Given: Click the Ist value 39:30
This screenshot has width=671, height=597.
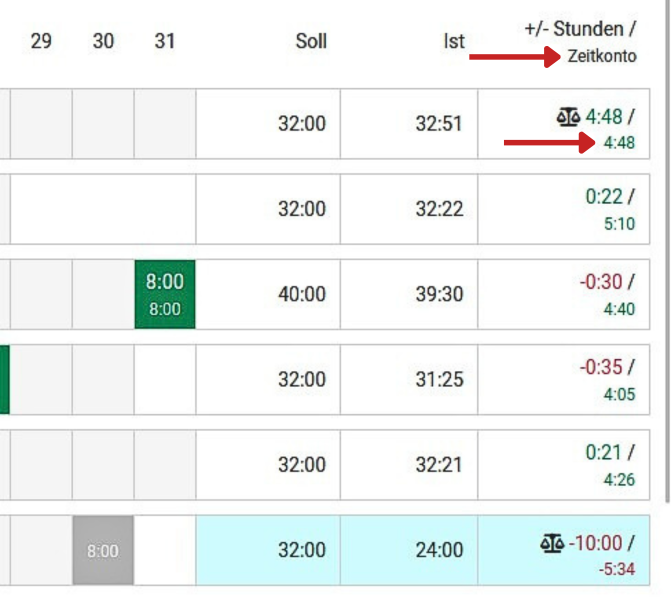Looking at the screenshot, I should tap(439, 294).
